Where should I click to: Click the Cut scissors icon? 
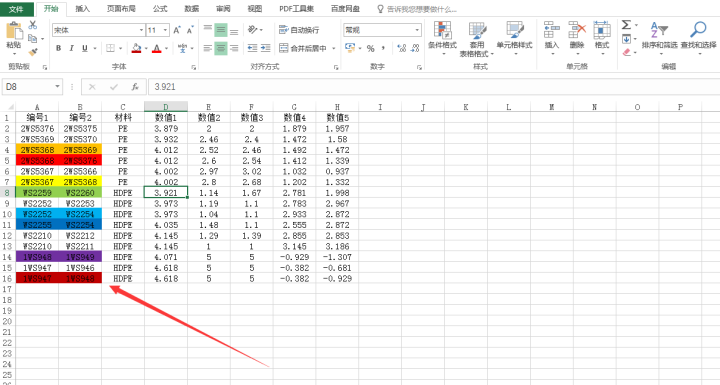[33, 25]
